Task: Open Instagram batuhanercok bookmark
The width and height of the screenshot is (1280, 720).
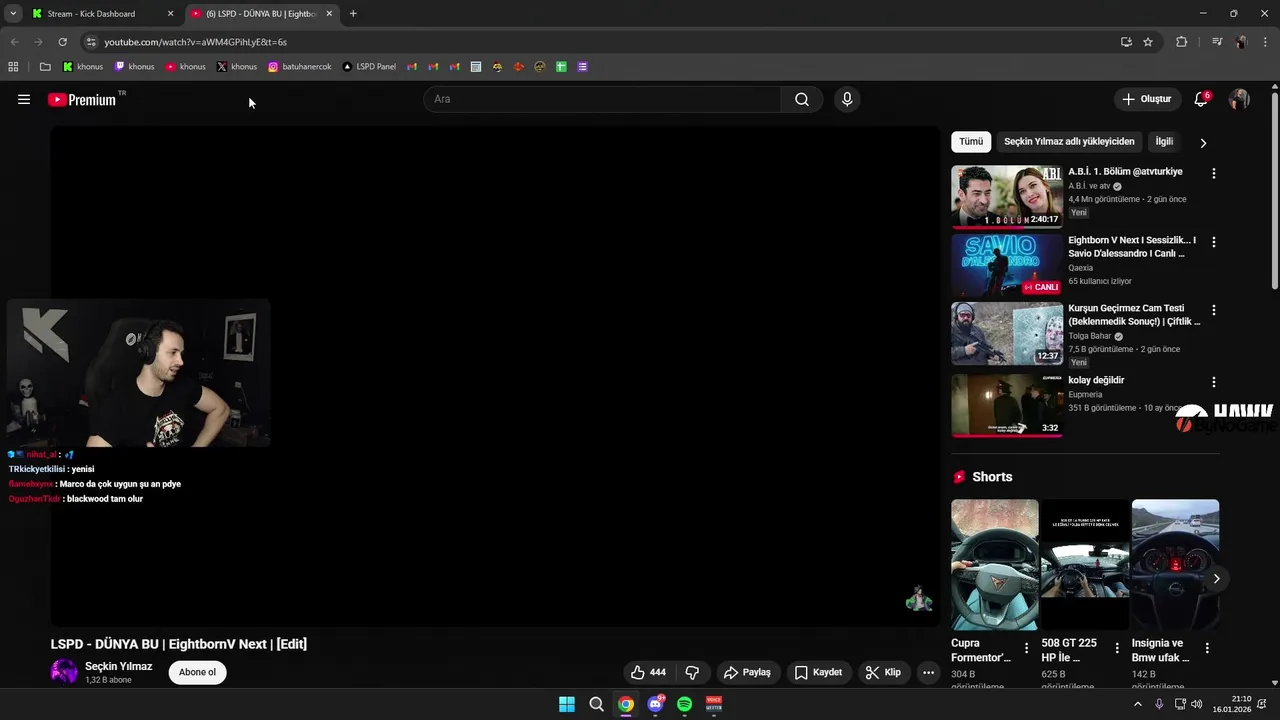Action: [x=299, y=67]
